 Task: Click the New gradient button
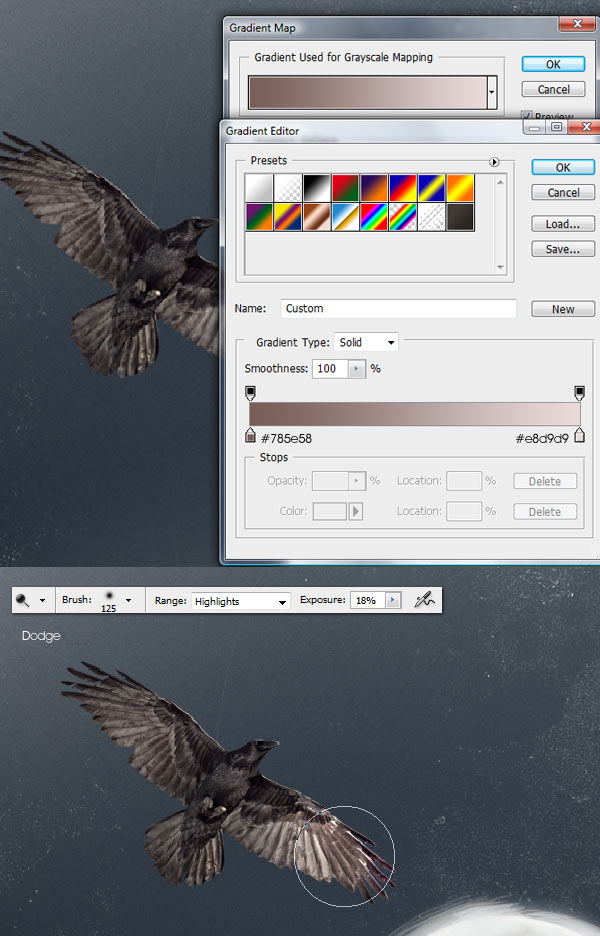563,309
